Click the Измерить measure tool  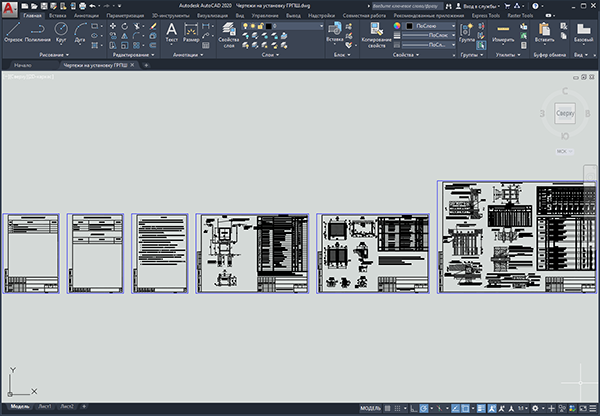[503, 33]
